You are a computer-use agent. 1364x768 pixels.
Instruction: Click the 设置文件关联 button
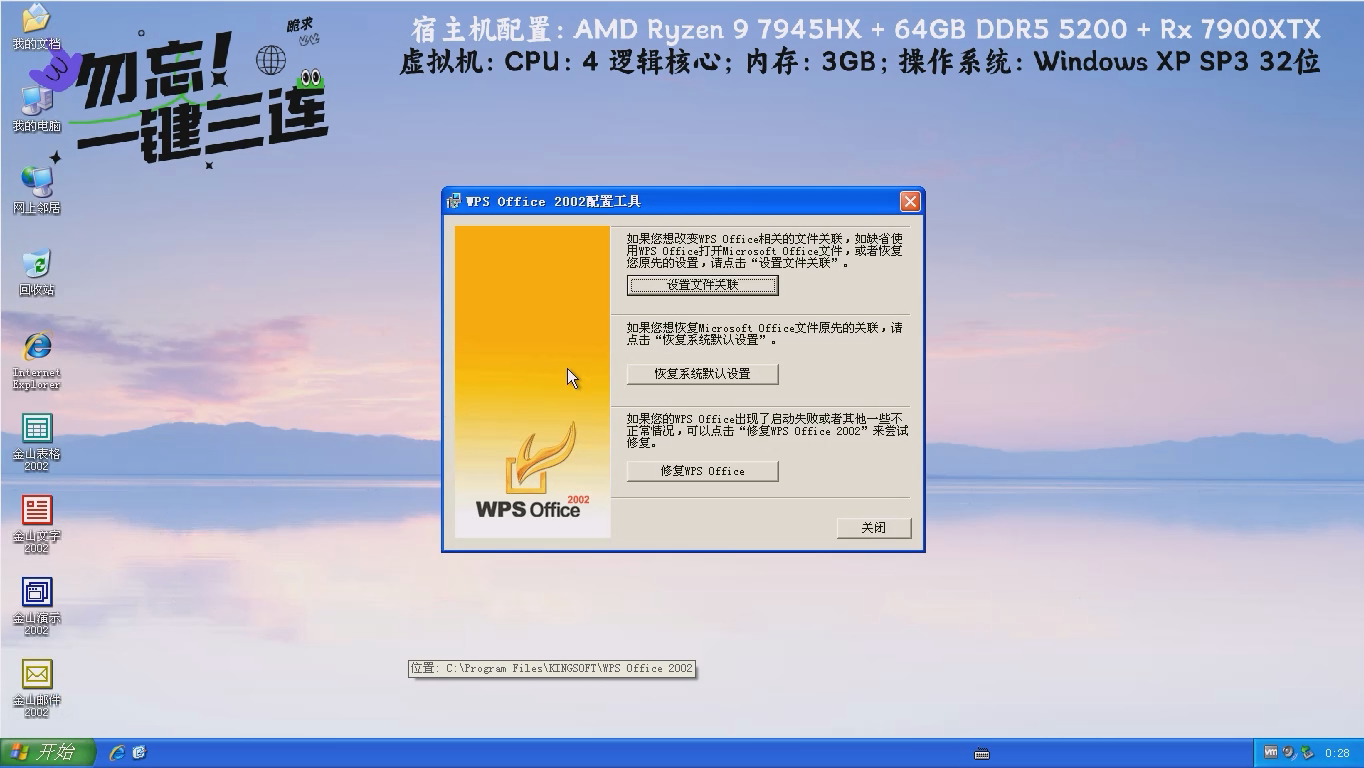point(702,285)
